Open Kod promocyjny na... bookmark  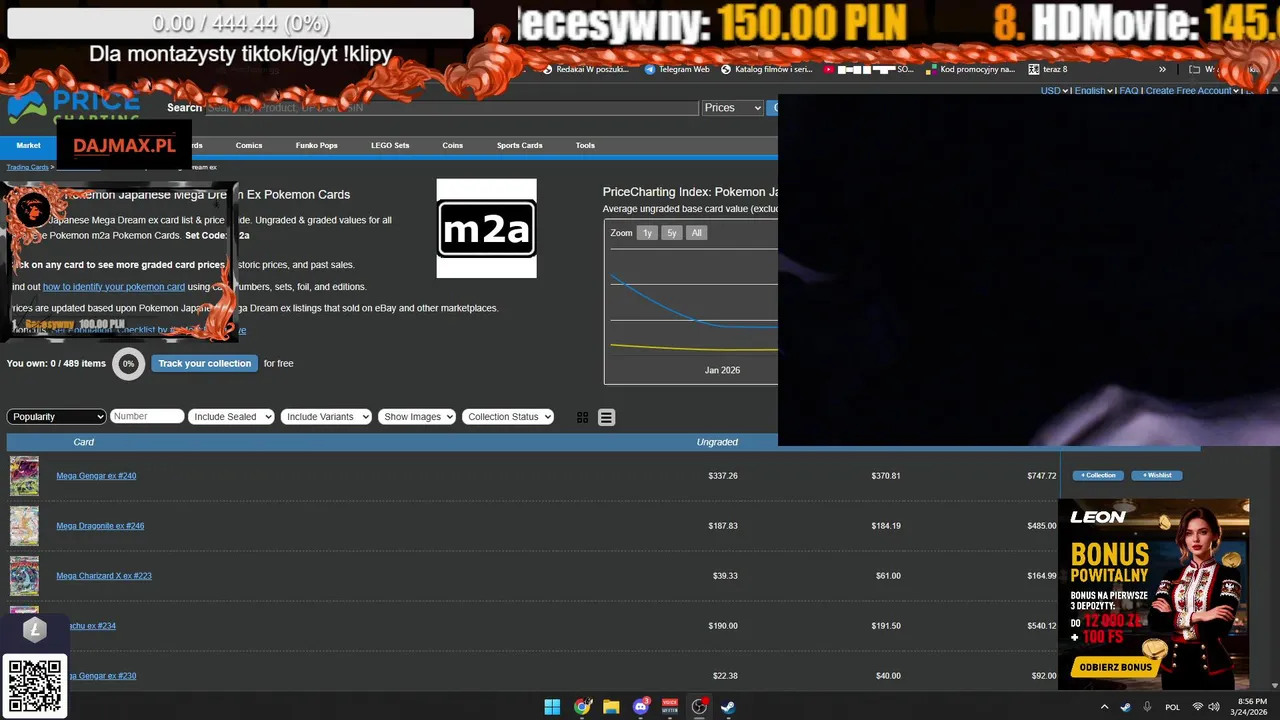pos(970,69)
